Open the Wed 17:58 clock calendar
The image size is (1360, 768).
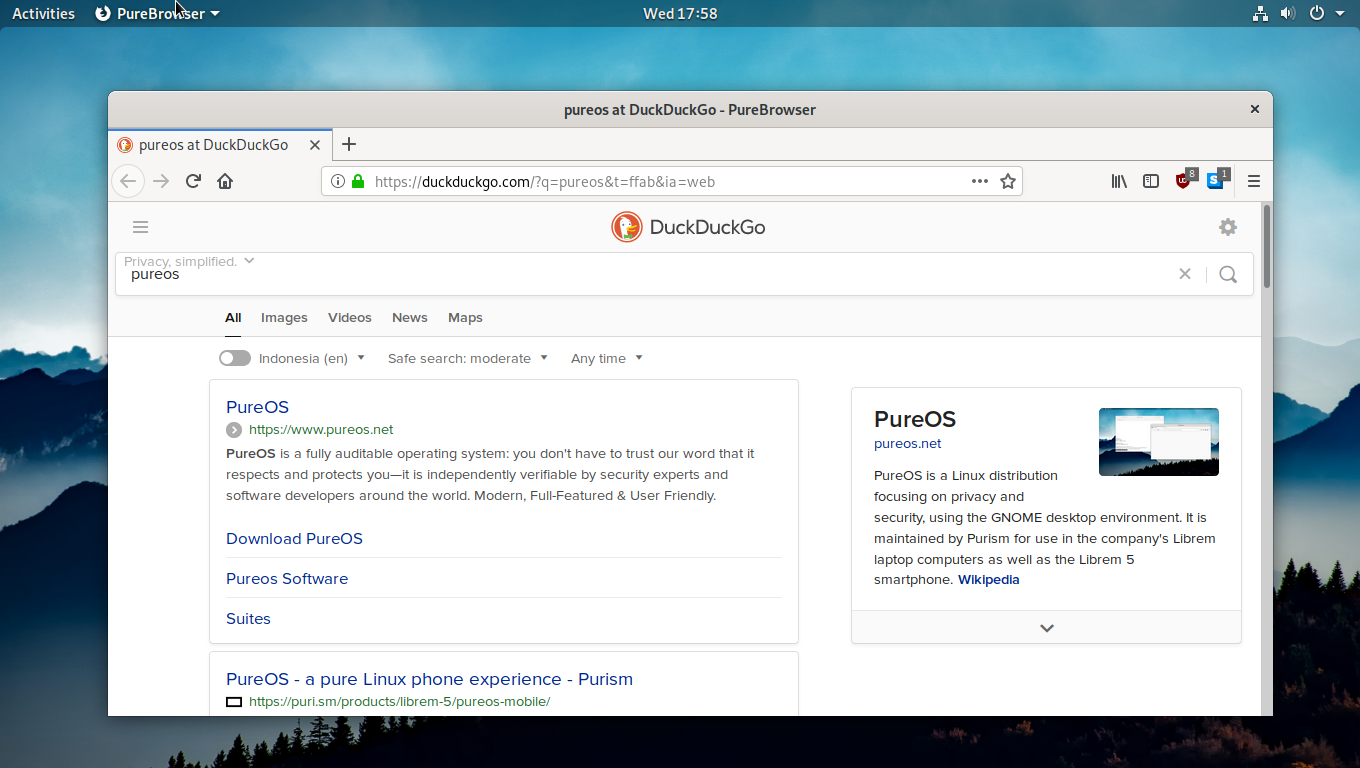680,13
